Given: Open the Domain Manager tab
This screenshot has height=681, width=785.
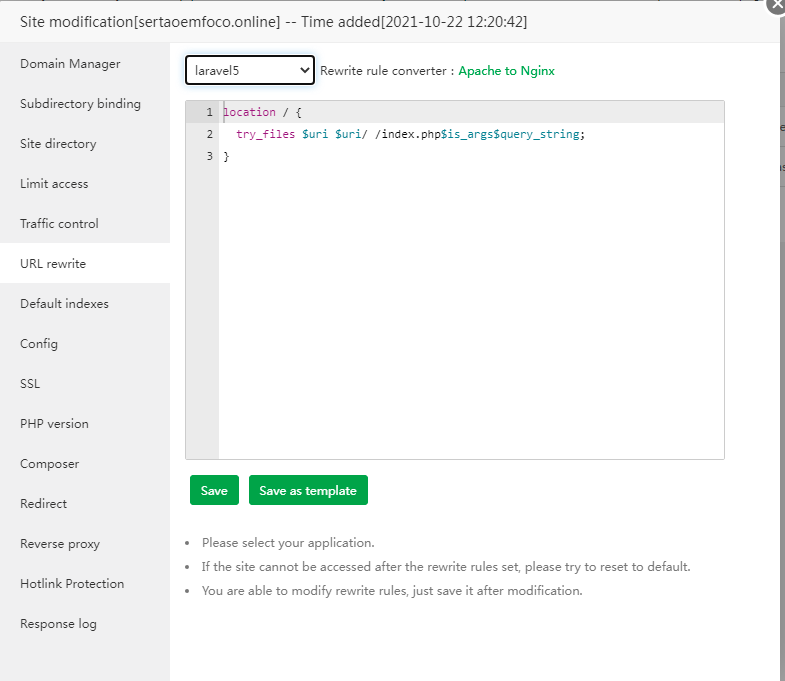Looking at the screenshot, I should 70,64.
